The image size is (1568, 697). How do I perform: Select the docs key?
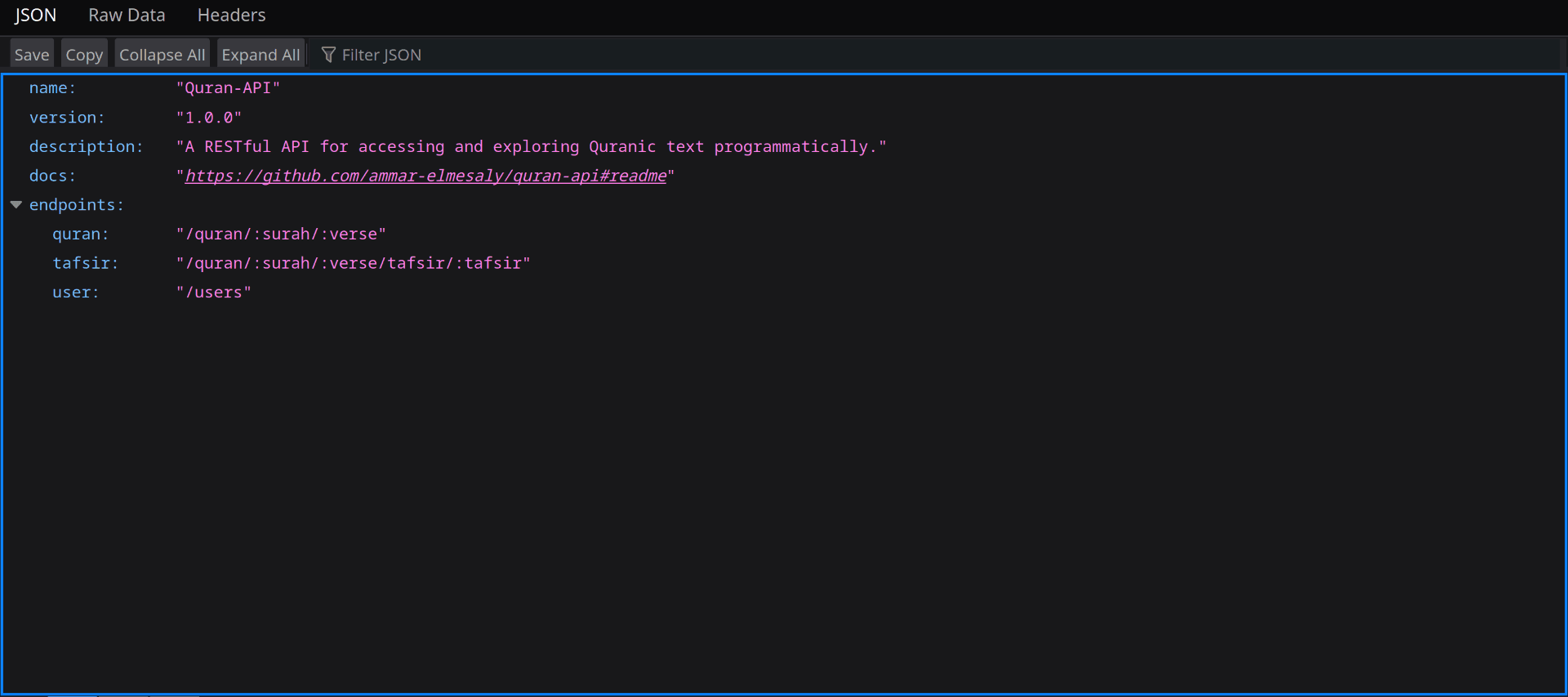click(x=52, y=176)
